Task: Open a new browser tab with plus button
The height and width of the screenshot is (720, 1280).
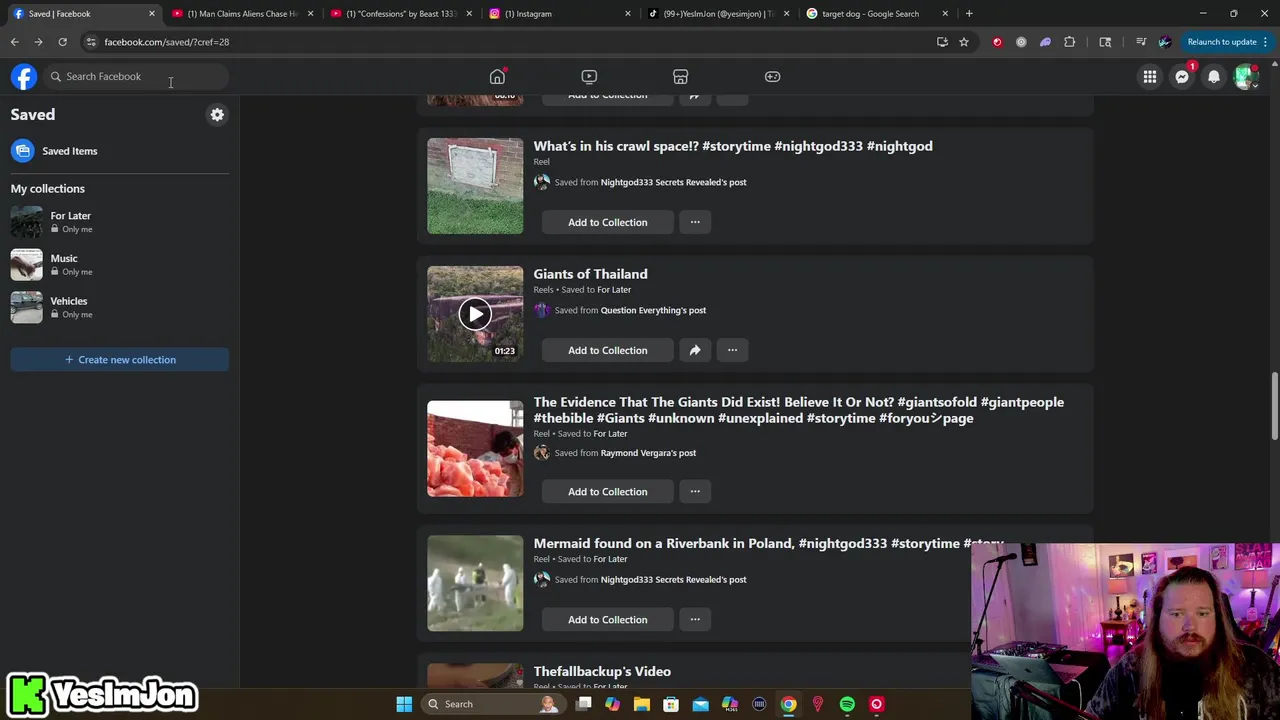Action: pos(969,14)
